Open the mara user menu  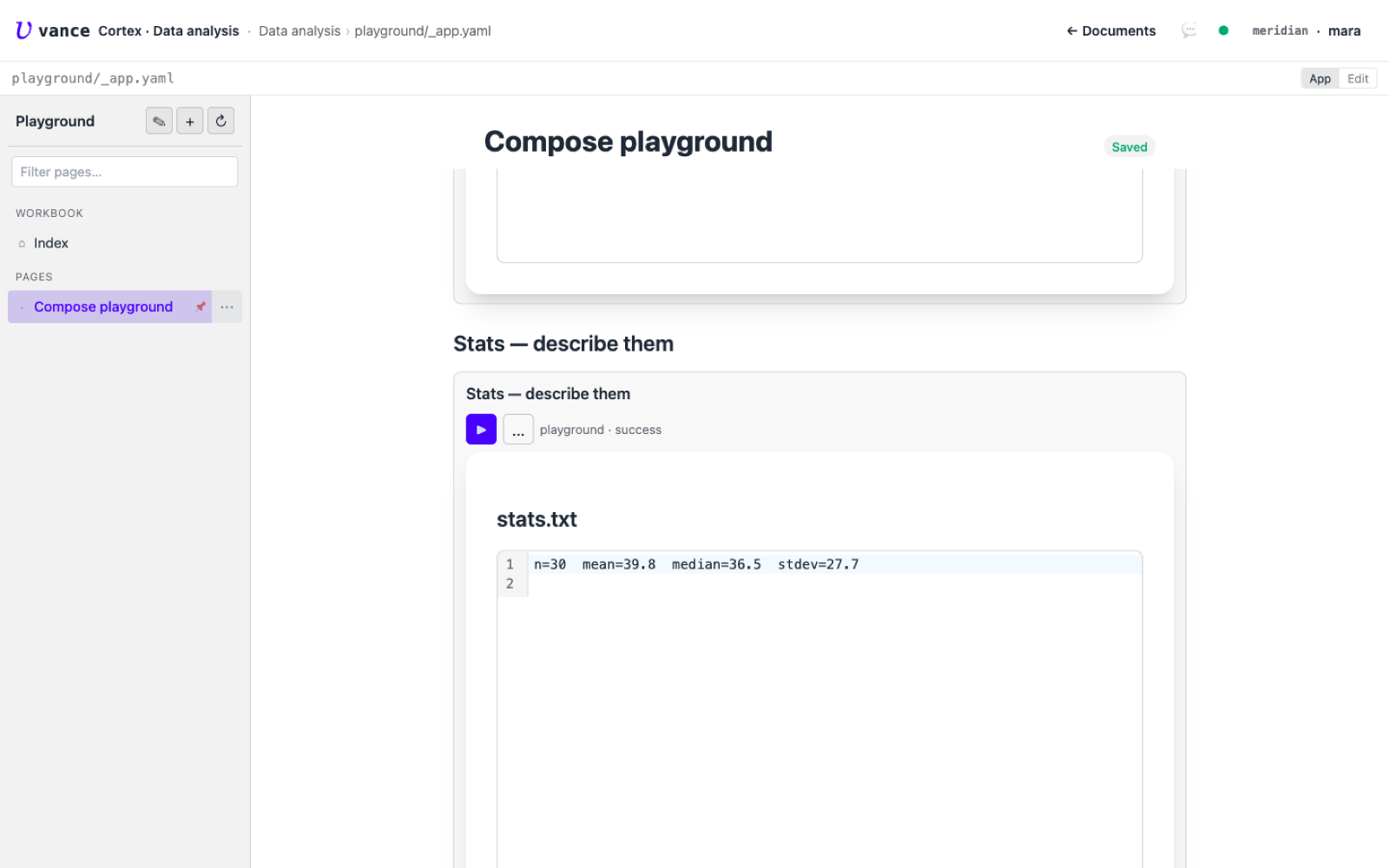(1344, 30)
